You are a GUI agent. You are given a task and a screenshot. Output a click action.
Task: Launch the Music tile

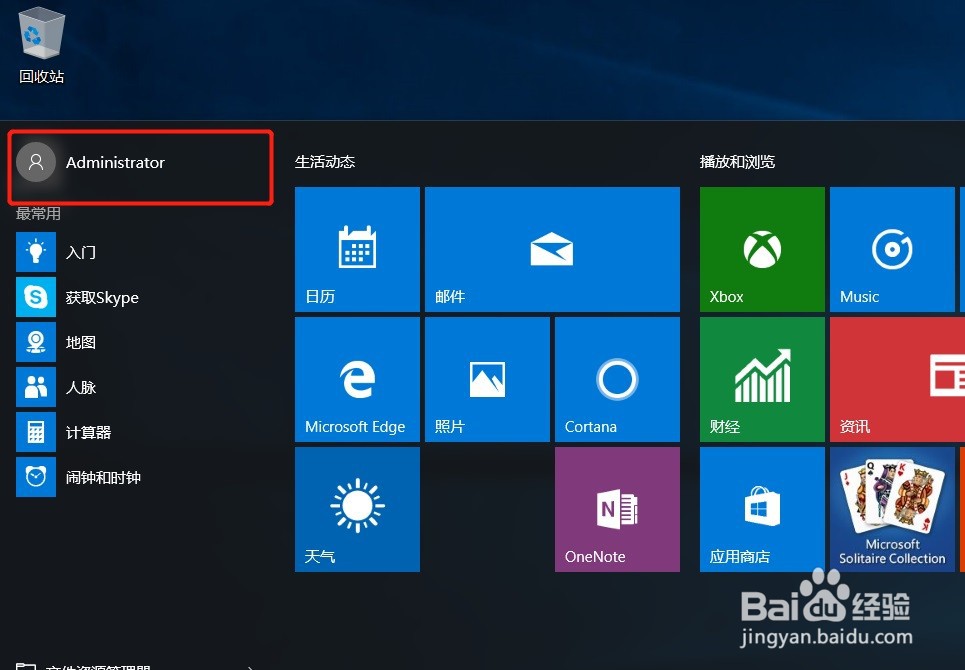(x=892, y=249)
